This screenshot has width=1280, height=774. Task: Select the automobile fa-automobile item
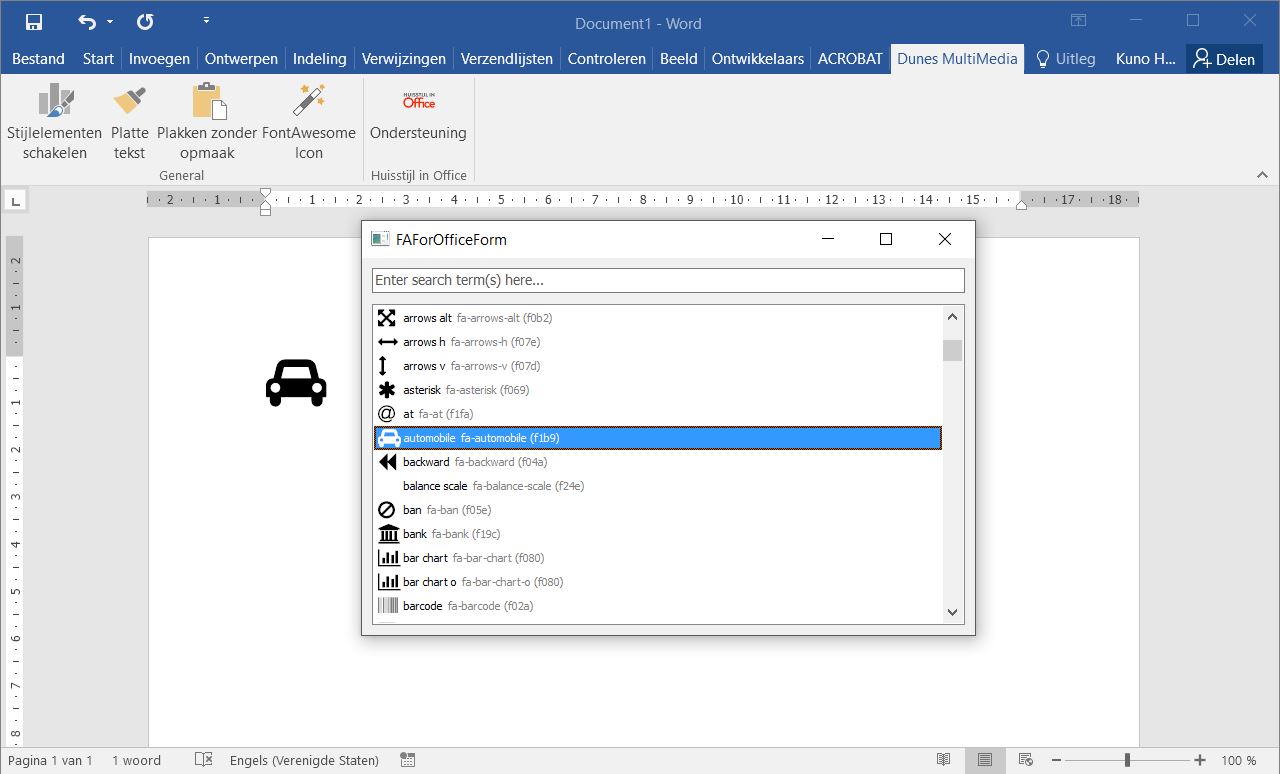657,438
